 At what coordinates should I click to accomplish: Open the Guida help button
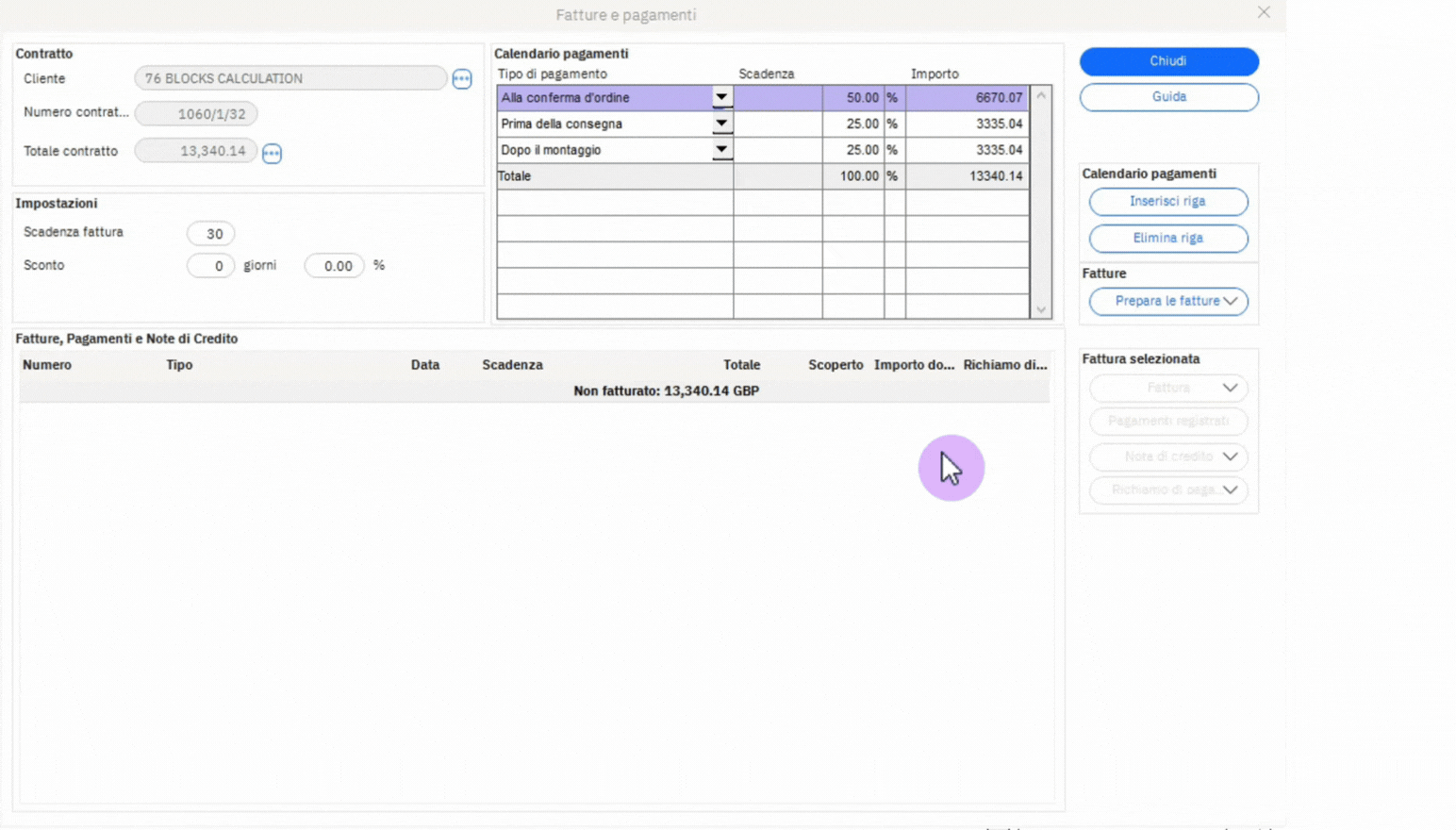coord(1168,97)
